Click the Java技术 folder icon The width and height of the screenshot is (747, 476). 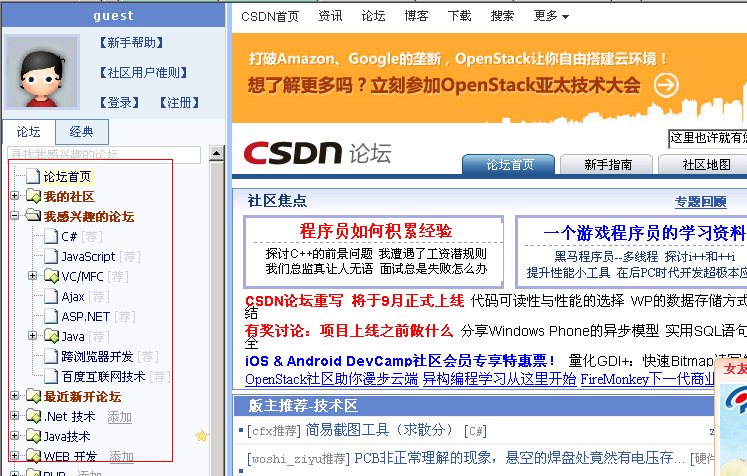click(x=33, y=435)
